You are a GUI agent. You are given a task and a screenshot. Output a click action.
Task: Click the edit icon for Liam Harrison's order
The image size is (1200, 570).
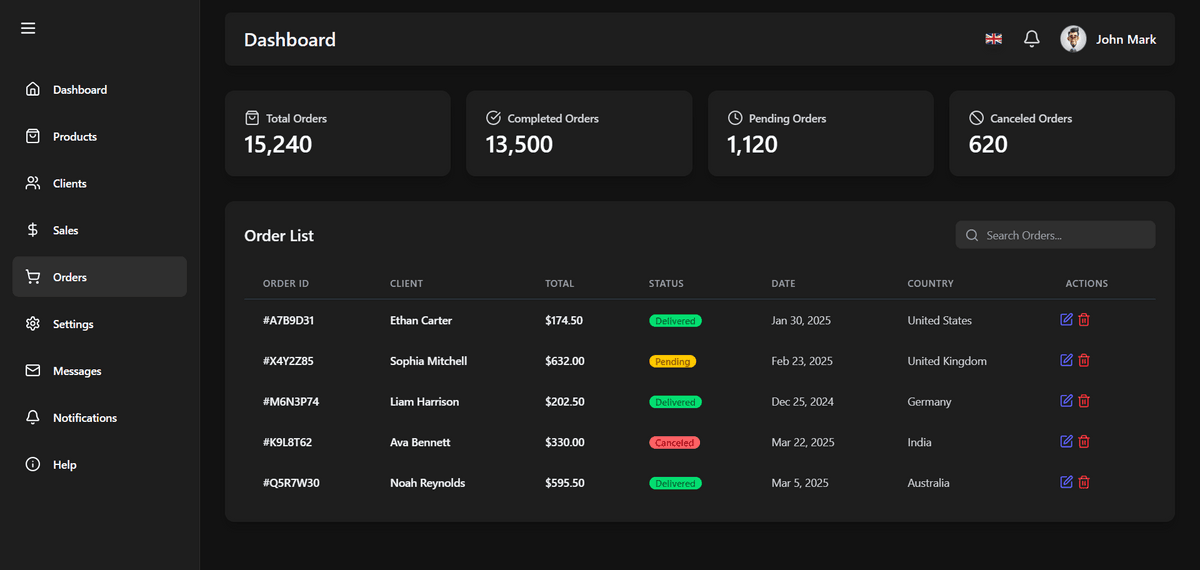click(1066, 401)
